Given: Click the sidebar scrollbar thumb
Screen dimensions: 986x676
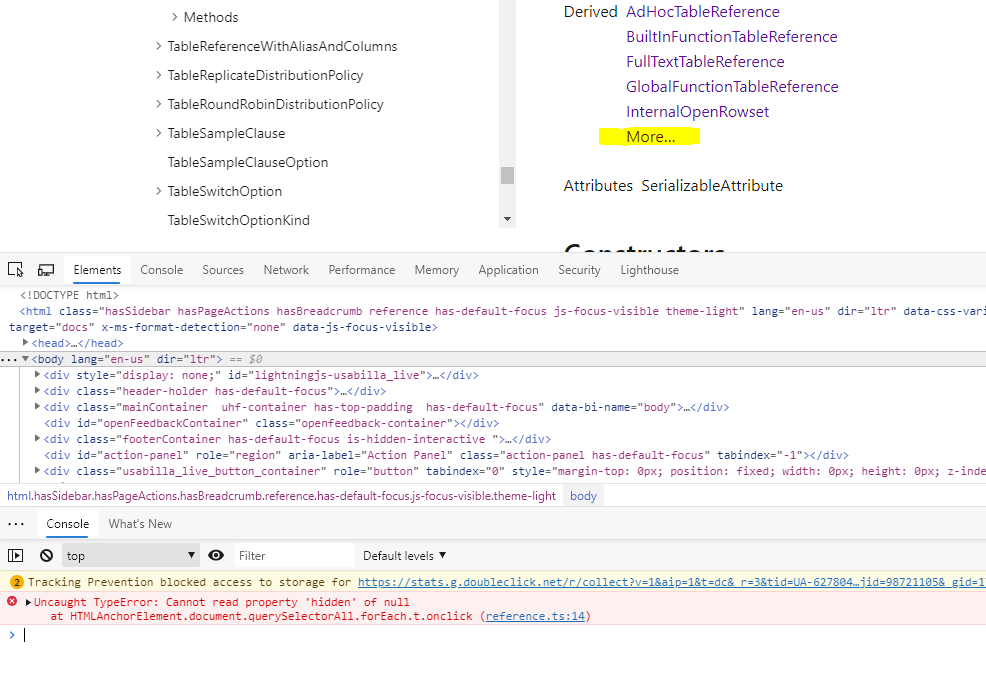Looking at the screenshot, I should (x=507, y=175).
